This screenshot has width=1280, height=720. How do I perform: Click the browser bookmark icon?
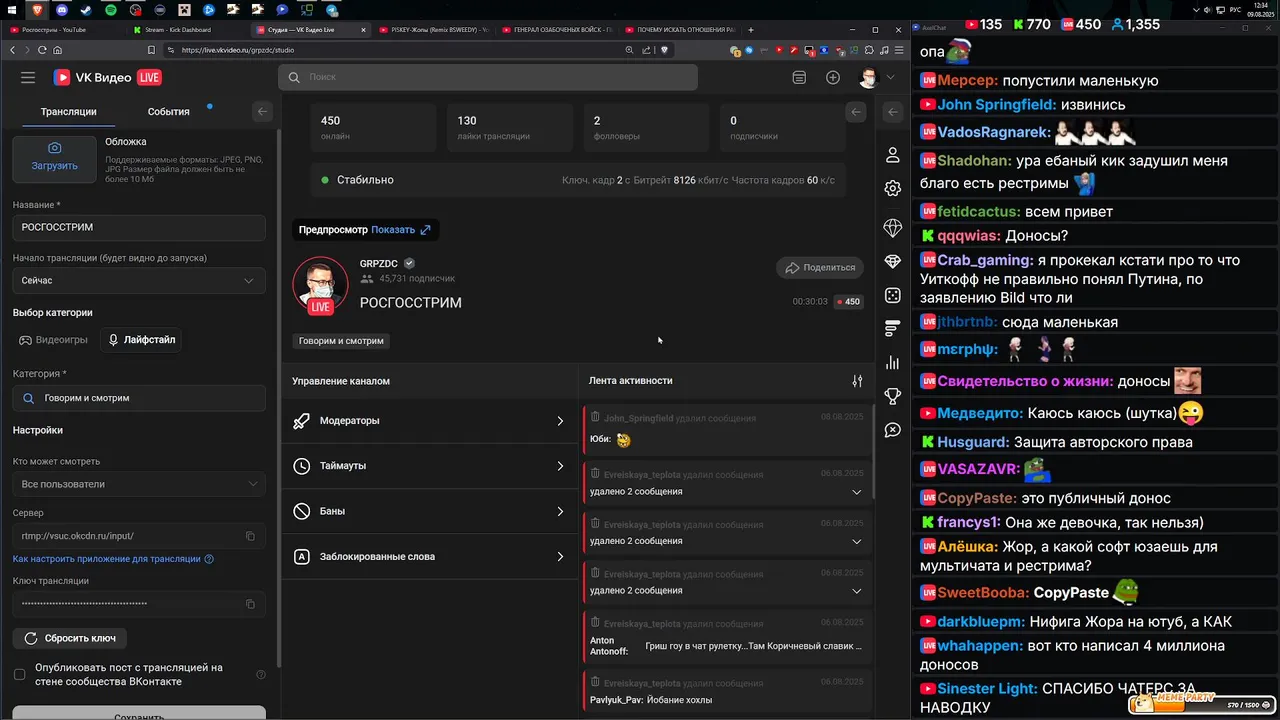click(150, 49)
